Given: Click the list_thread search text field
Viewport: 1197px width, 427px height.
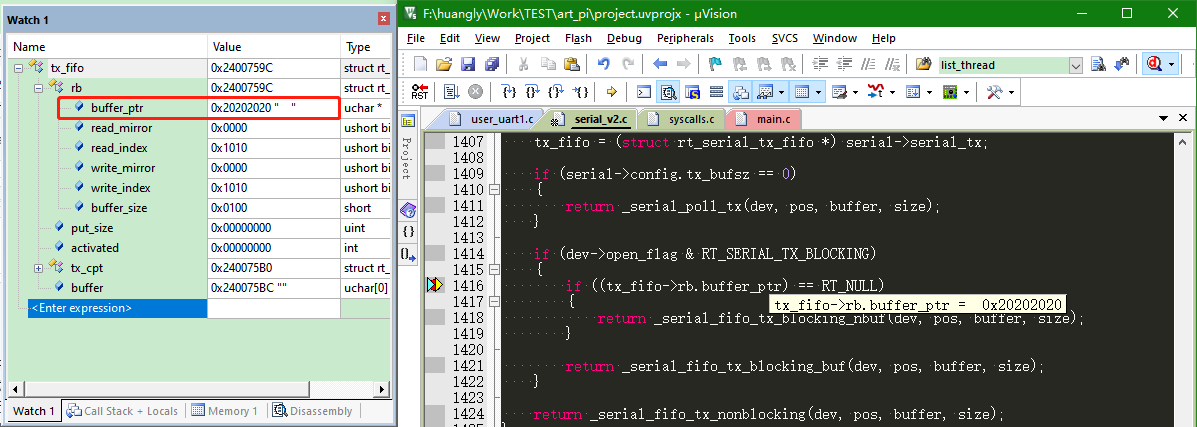Looking at the screenshot, I should pyautogui.click(x=1002, y=65).
